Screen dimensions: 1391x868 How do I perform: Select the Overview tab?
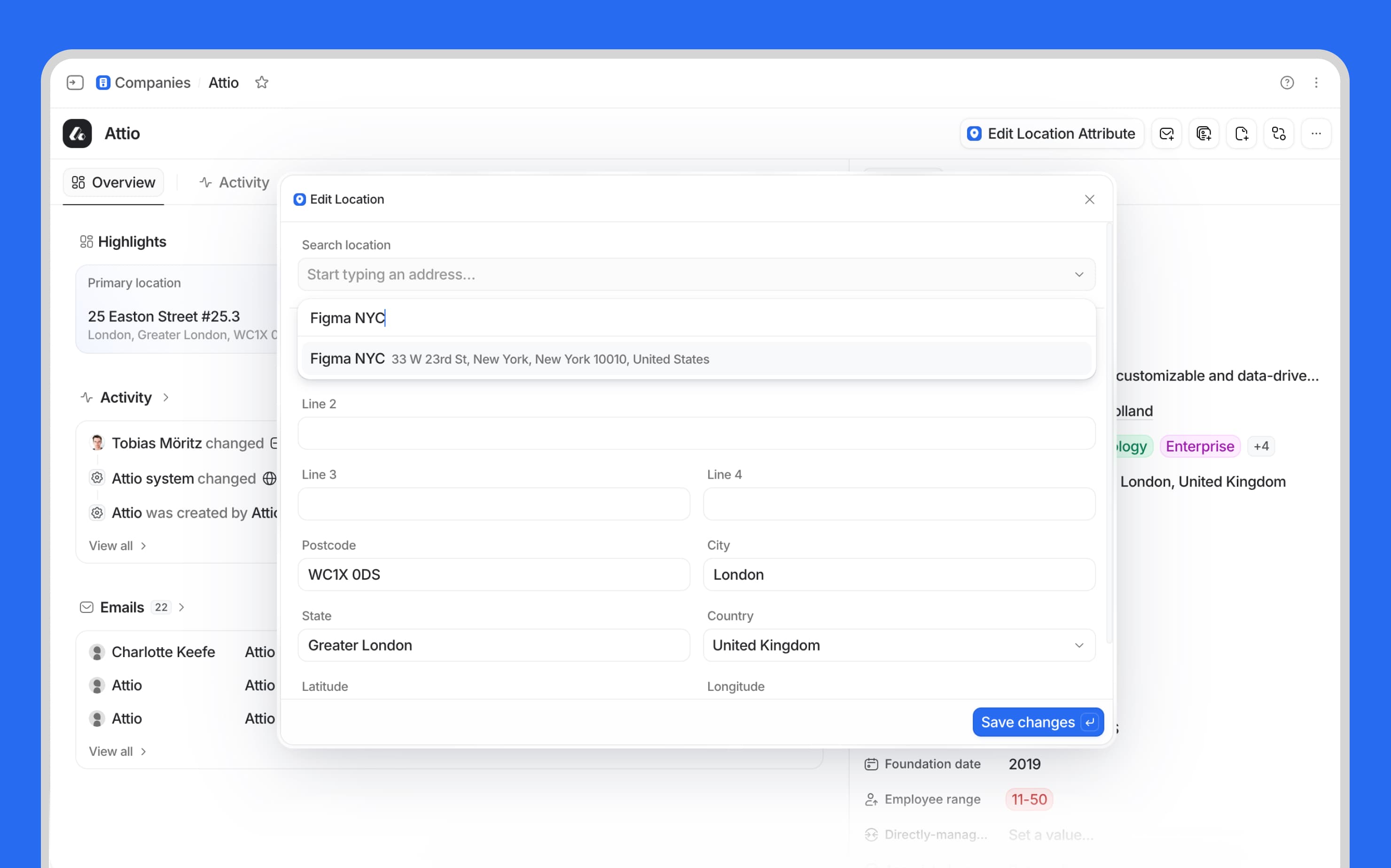pyautogui.click(x=113, y=183)
